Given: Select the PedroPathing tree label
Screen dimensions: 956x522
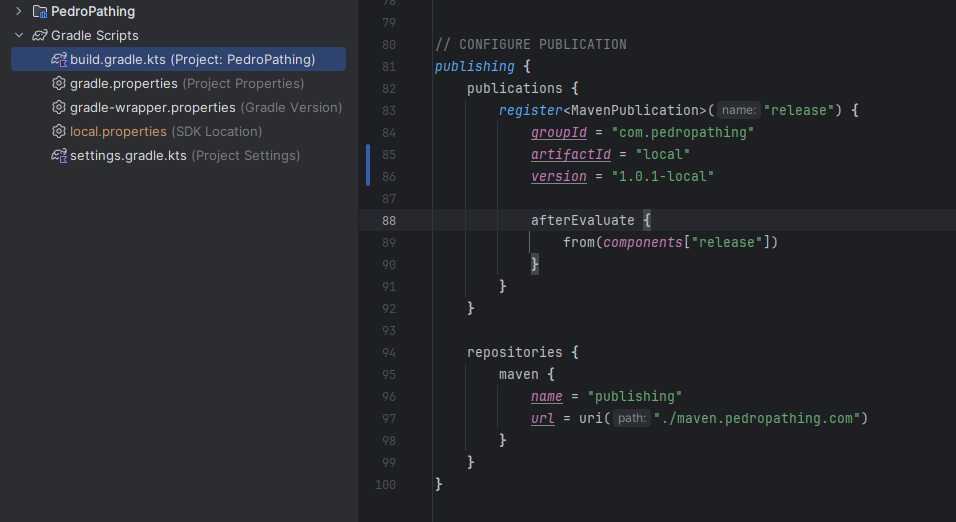Looking at the screenshot, I should point(93,11).
